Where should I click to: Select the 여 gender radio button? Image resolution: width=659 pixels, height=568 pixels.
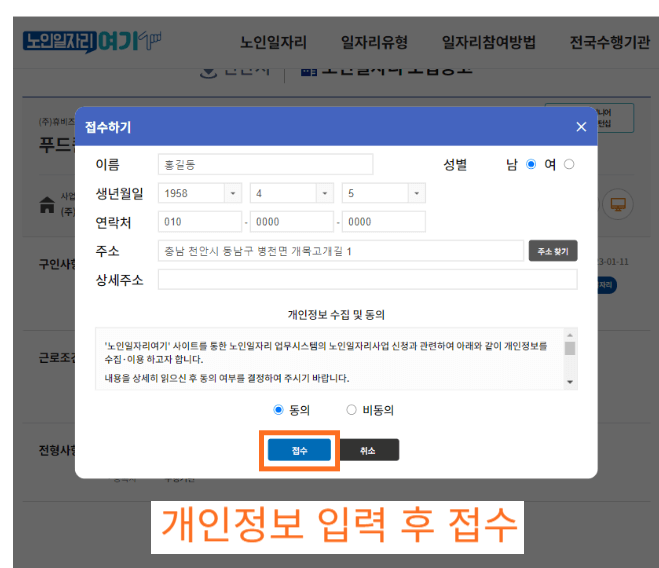click(569, 164)
